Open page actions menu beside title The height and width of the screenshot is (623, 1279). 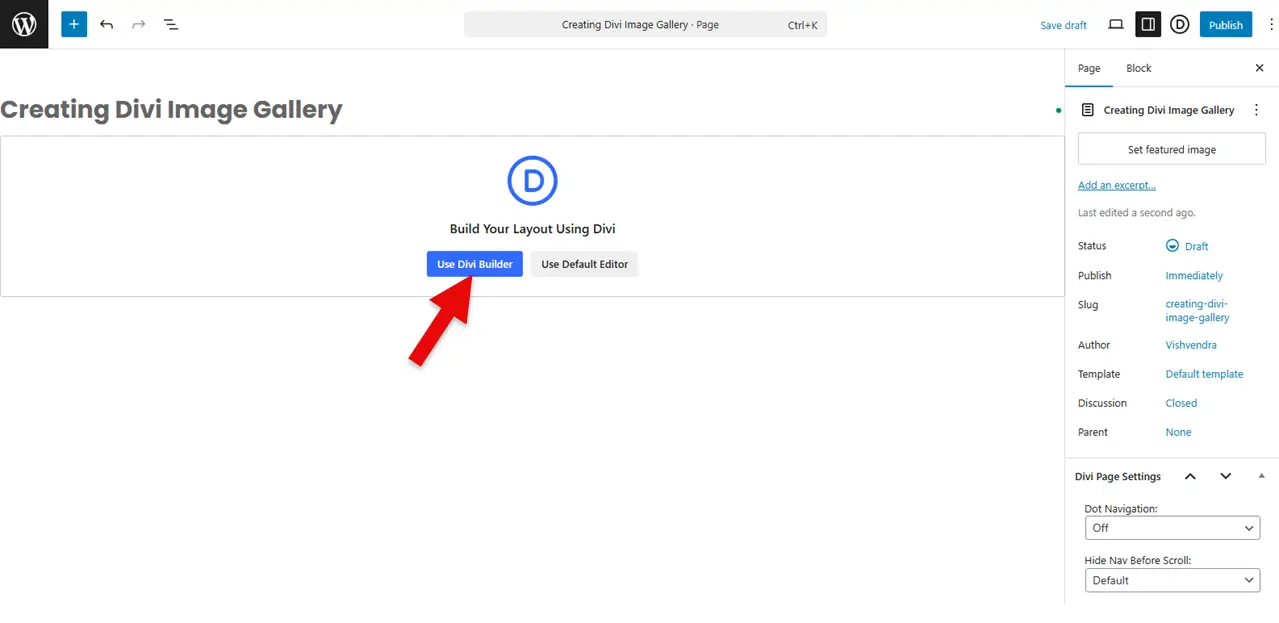click(x=1257, y=110)
